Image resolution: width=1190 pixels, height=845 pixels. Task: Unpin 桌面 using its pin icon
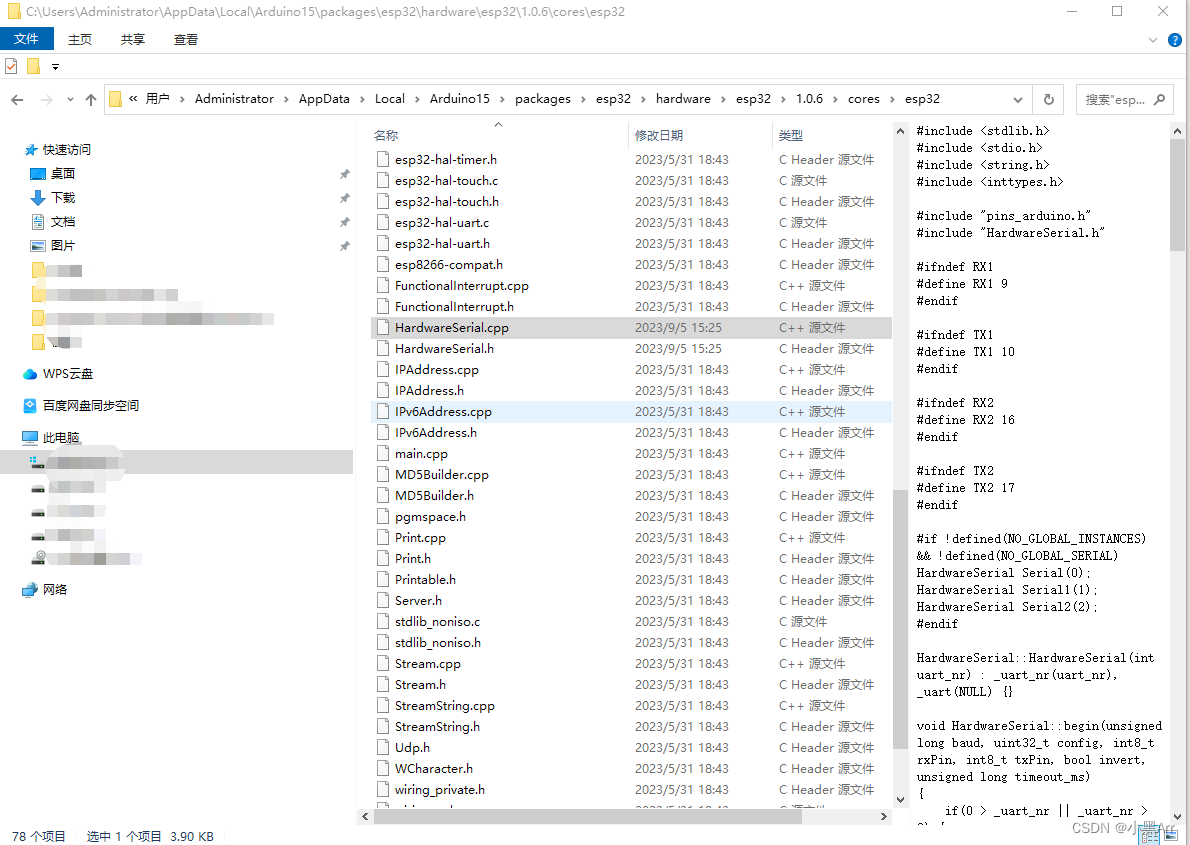click(x=345, y=174)
